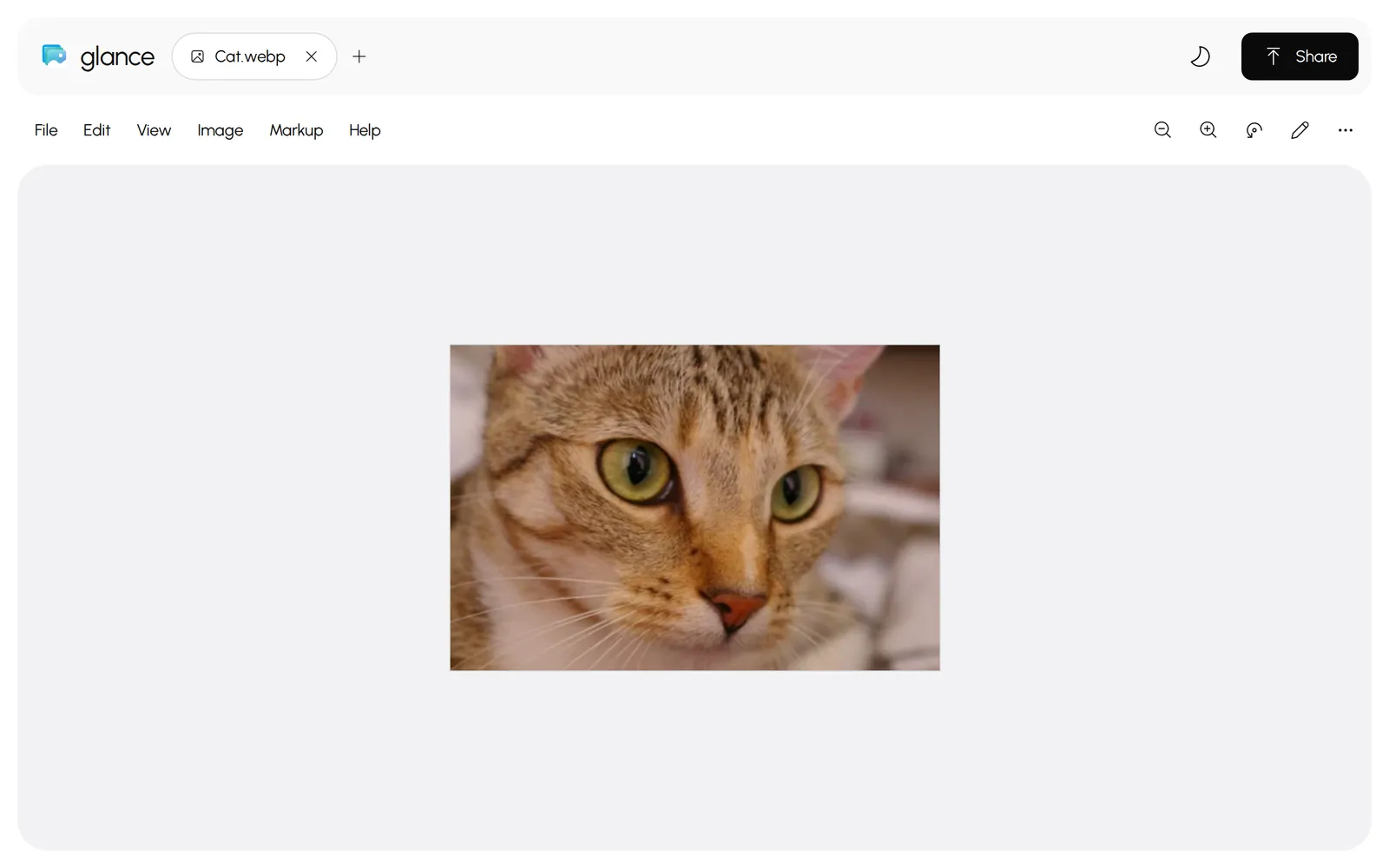The height and width of the screenshot is (868, 1389).
Task: Select the Cat.webp tab
Action: click(x=253, y=56)
